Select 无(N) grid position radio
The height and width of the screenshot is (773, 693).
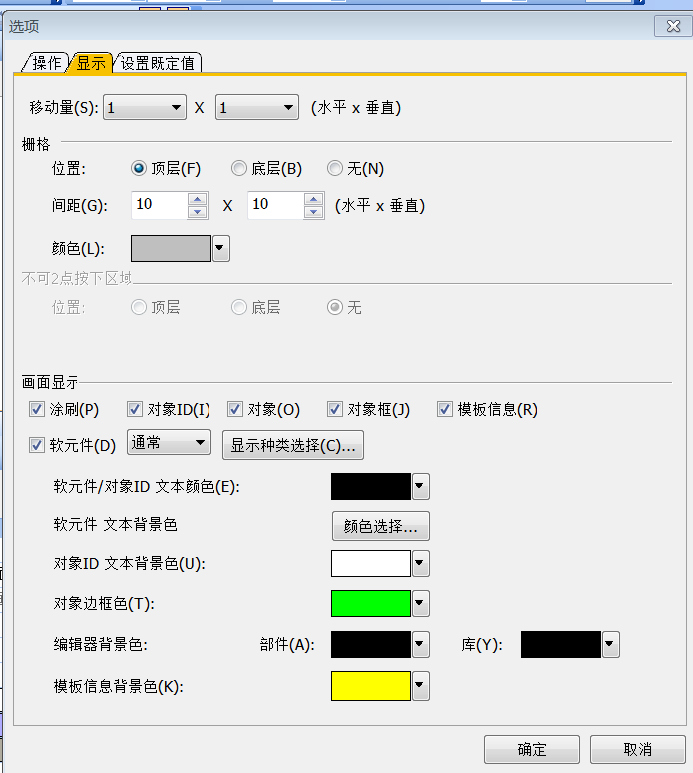point(335,169)
